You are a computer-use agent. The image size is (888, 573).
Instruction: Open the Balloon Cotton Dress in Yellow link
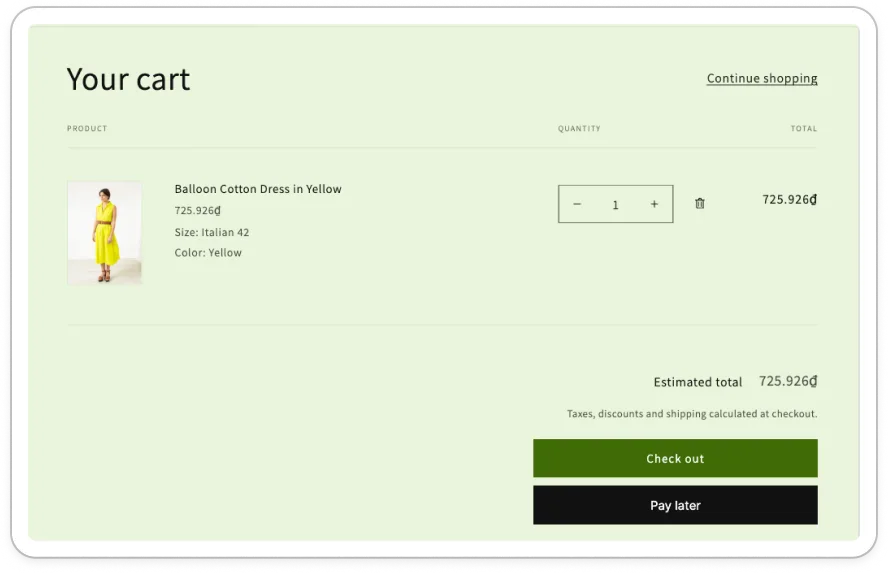(258, 189)
